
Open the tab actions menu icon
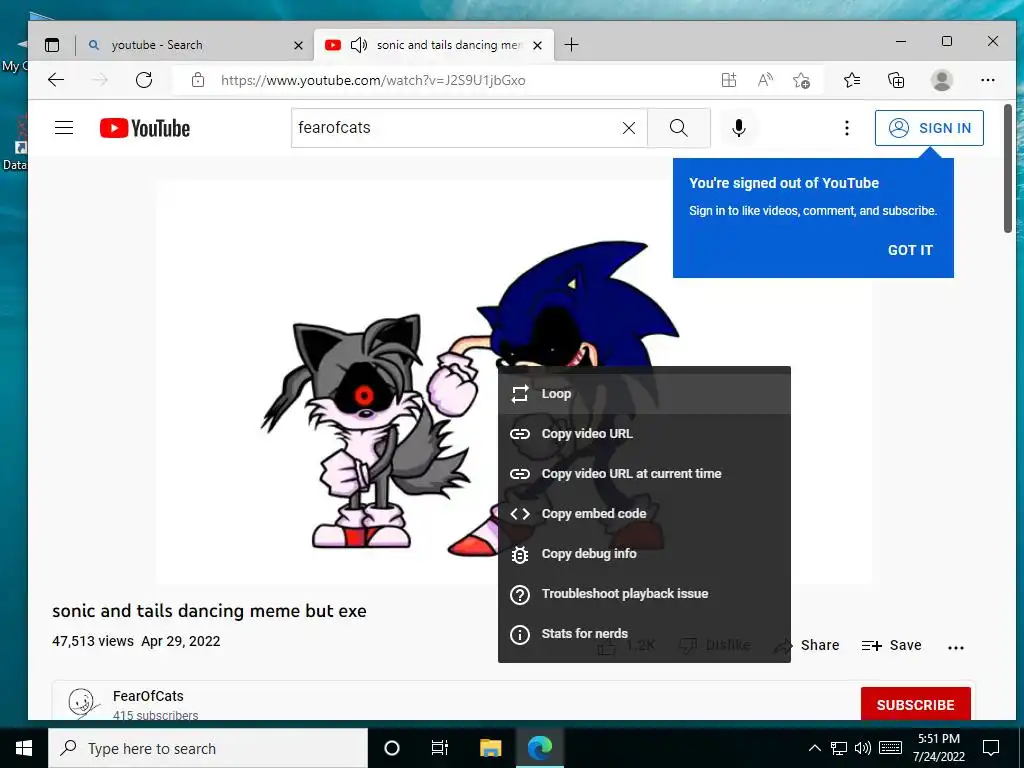click(52, 44)
